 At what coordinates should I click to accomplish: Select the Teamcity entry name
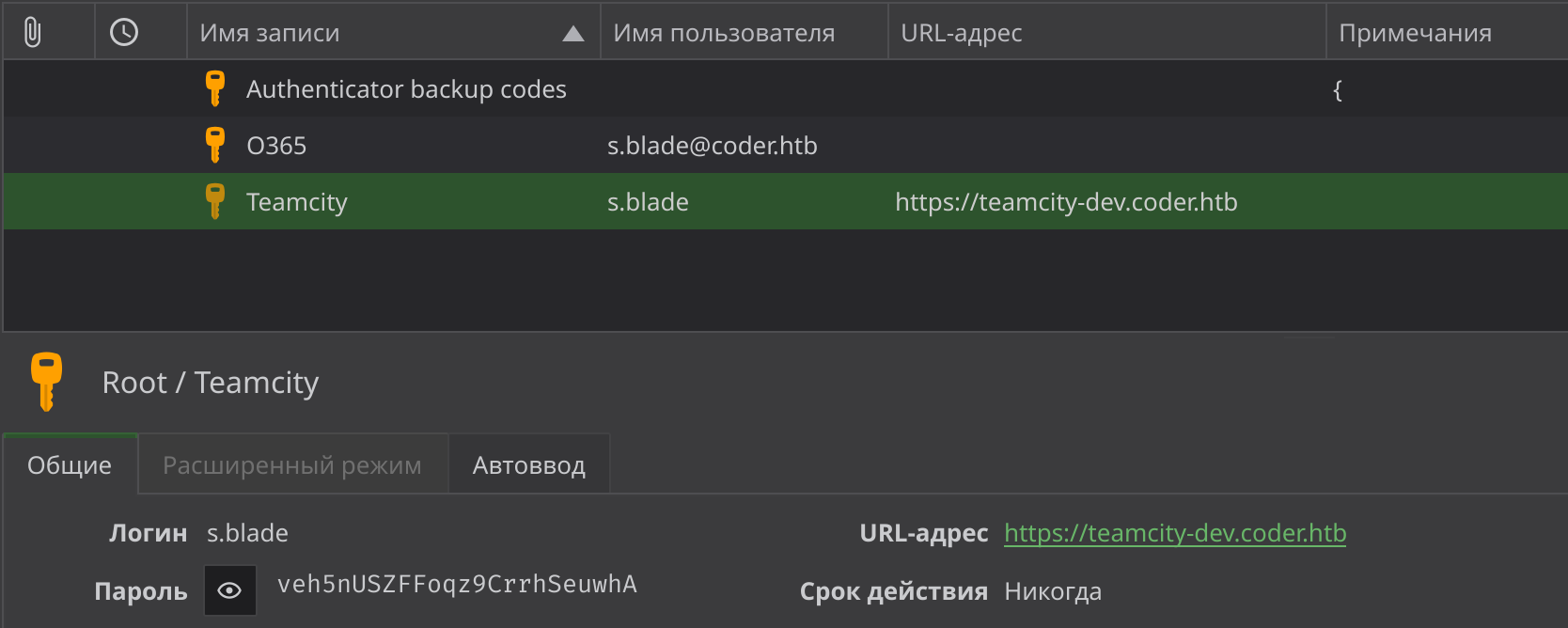297,202
